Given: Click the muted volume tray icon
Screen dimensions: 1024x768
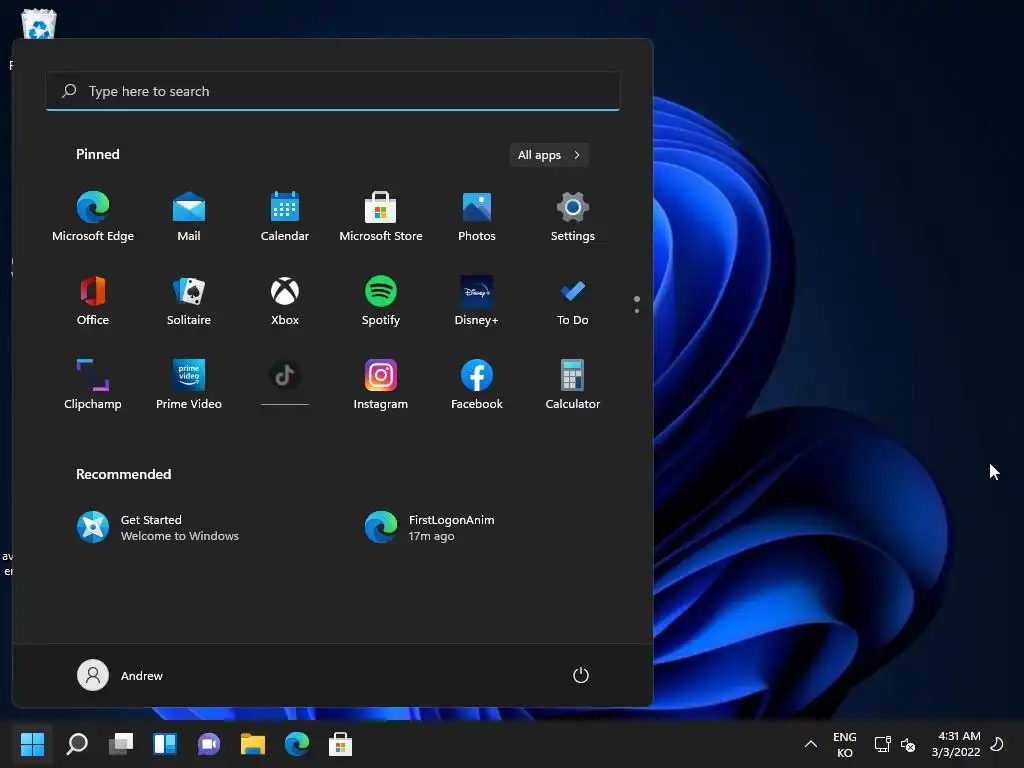Looking at the screenshot, I should click(908, 744).
